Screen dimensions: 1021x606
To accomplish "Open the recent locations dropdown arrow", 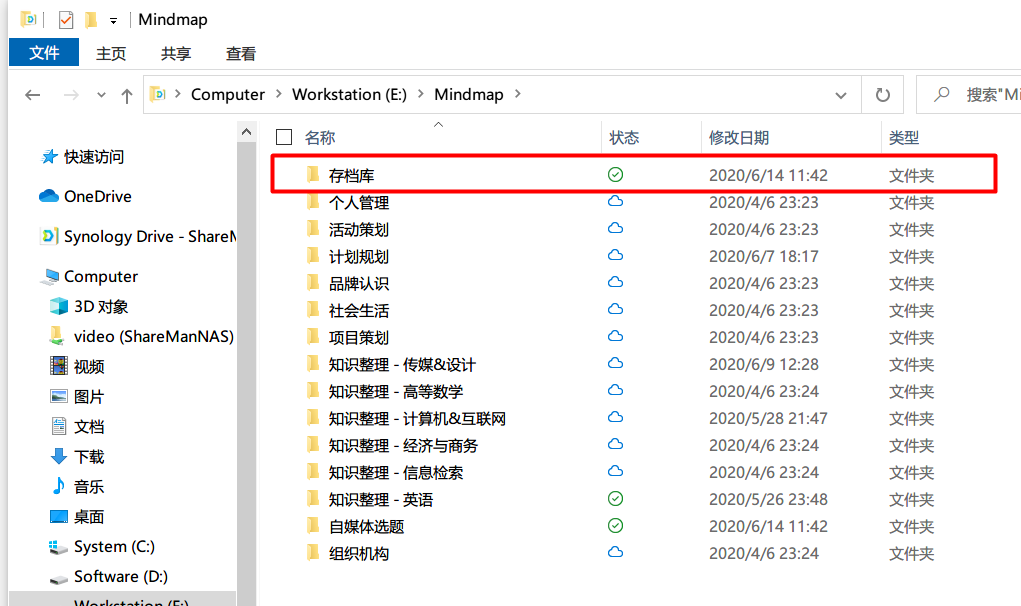I will 101,95.
